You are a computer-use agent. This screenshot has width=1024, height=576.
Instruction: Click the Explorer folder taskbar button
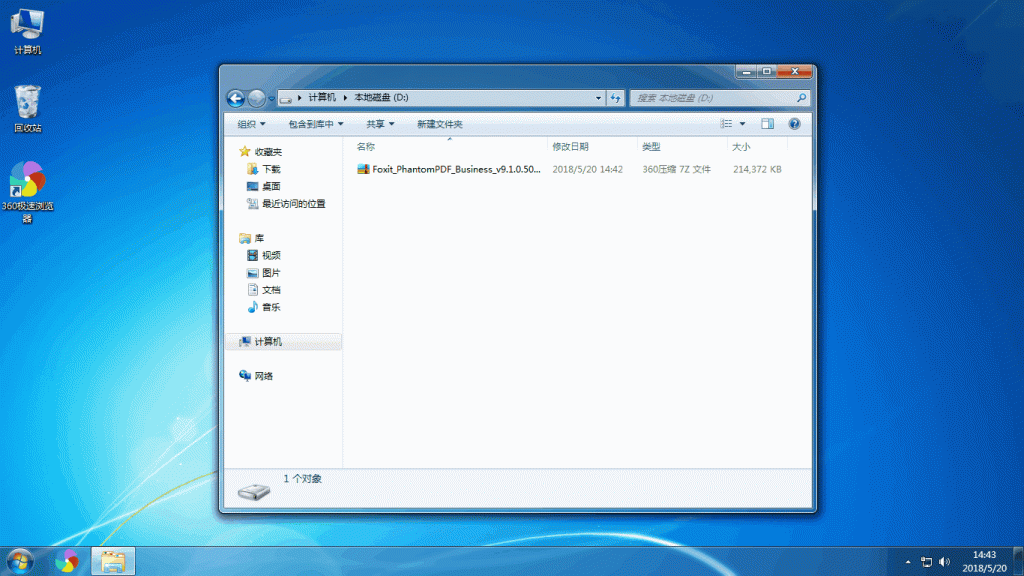(x=113, y=562)
